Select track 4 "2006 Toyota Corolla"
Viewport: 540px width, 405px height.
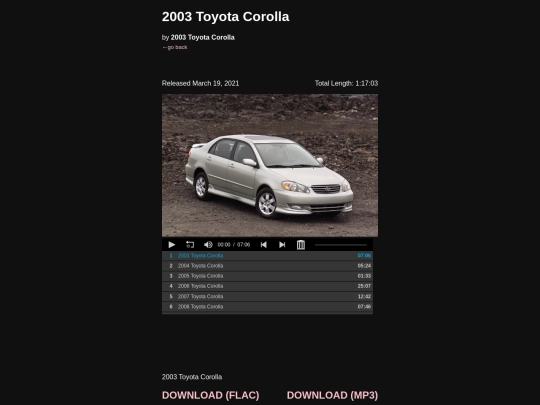(267, 286)
